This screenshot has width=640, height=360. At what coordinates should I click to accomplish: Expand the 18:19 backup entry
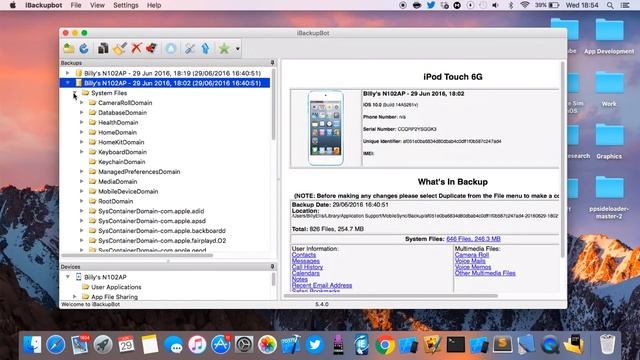[x=68, y=73]
